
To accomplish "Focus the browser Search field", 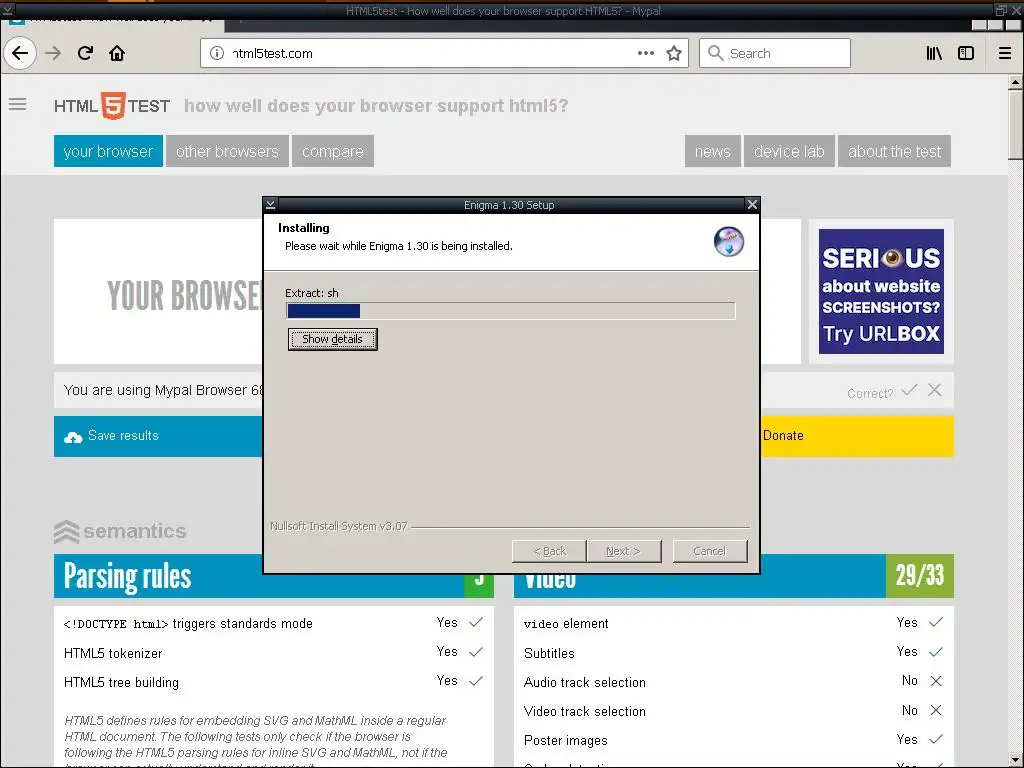I will 775,53.
